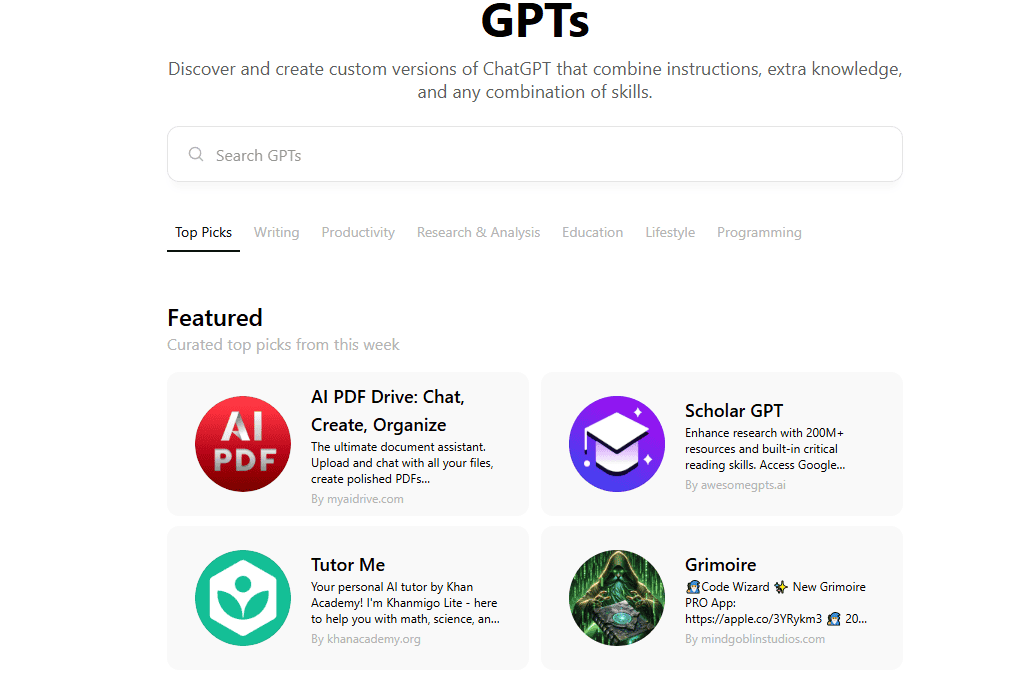Switch to the Education tab

pyautogui.click(x=592, y=232)
